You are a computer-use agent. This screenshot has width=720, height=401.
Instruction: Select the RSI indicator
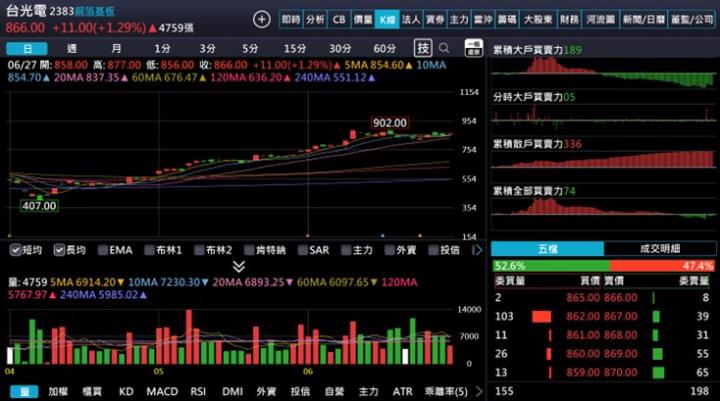(198, 391)
